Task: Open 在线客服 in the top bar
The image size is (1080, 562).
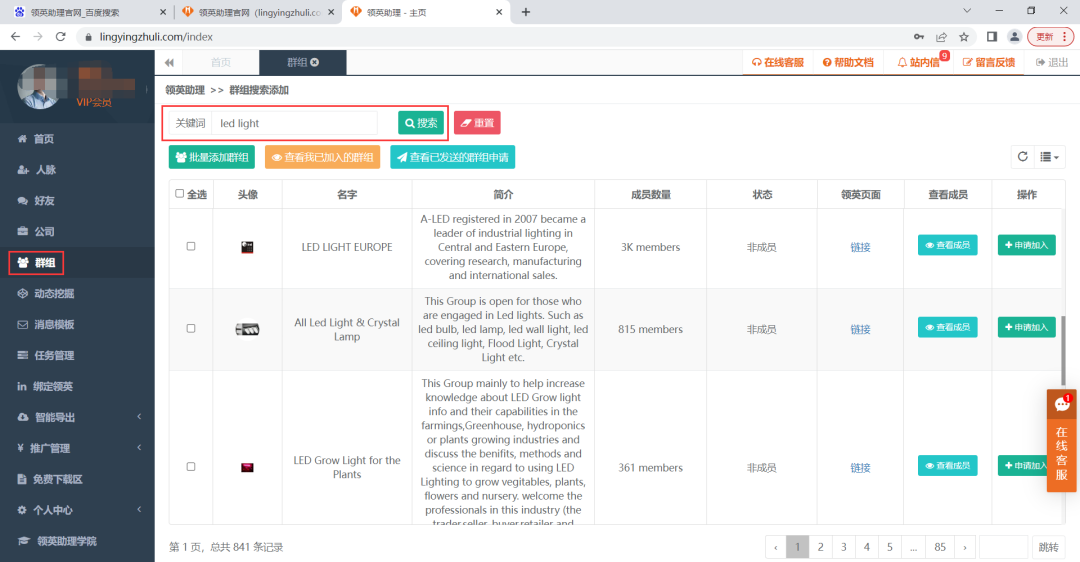Action: [x=778, y=62]
